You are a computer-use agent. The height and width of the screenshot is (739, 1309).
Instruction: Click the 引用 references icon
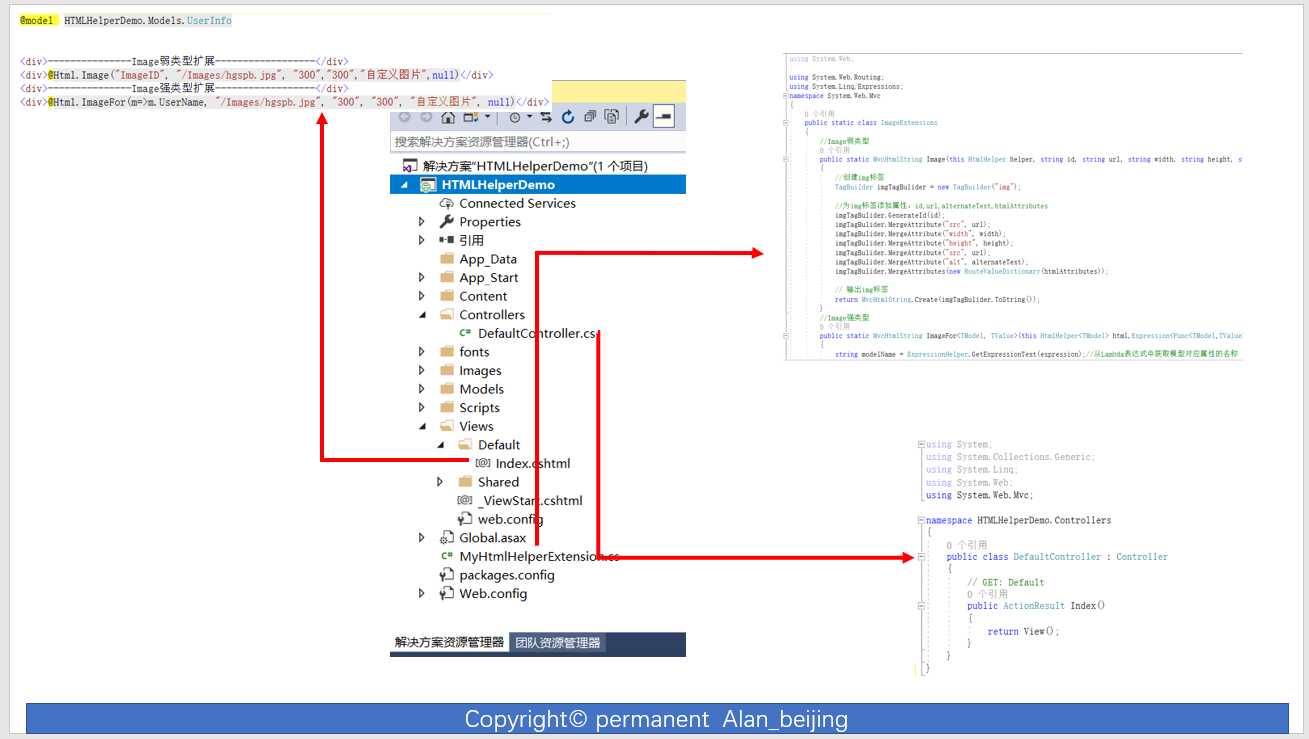click(446, 240)
